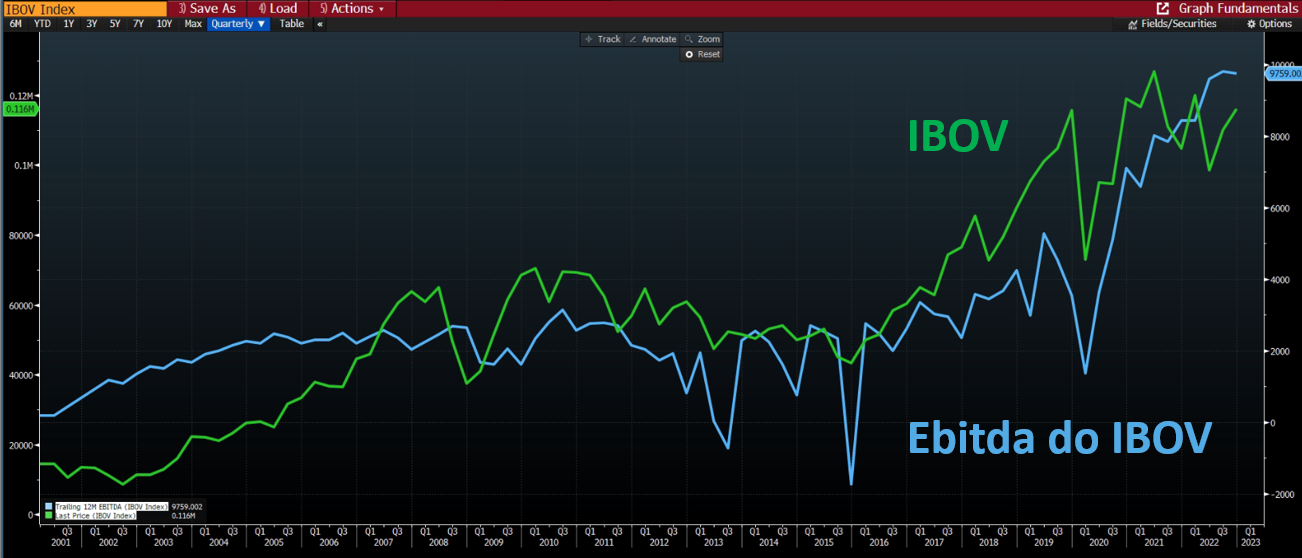Click the 2023 year label on x-axis

click(x=1249, y=542)
